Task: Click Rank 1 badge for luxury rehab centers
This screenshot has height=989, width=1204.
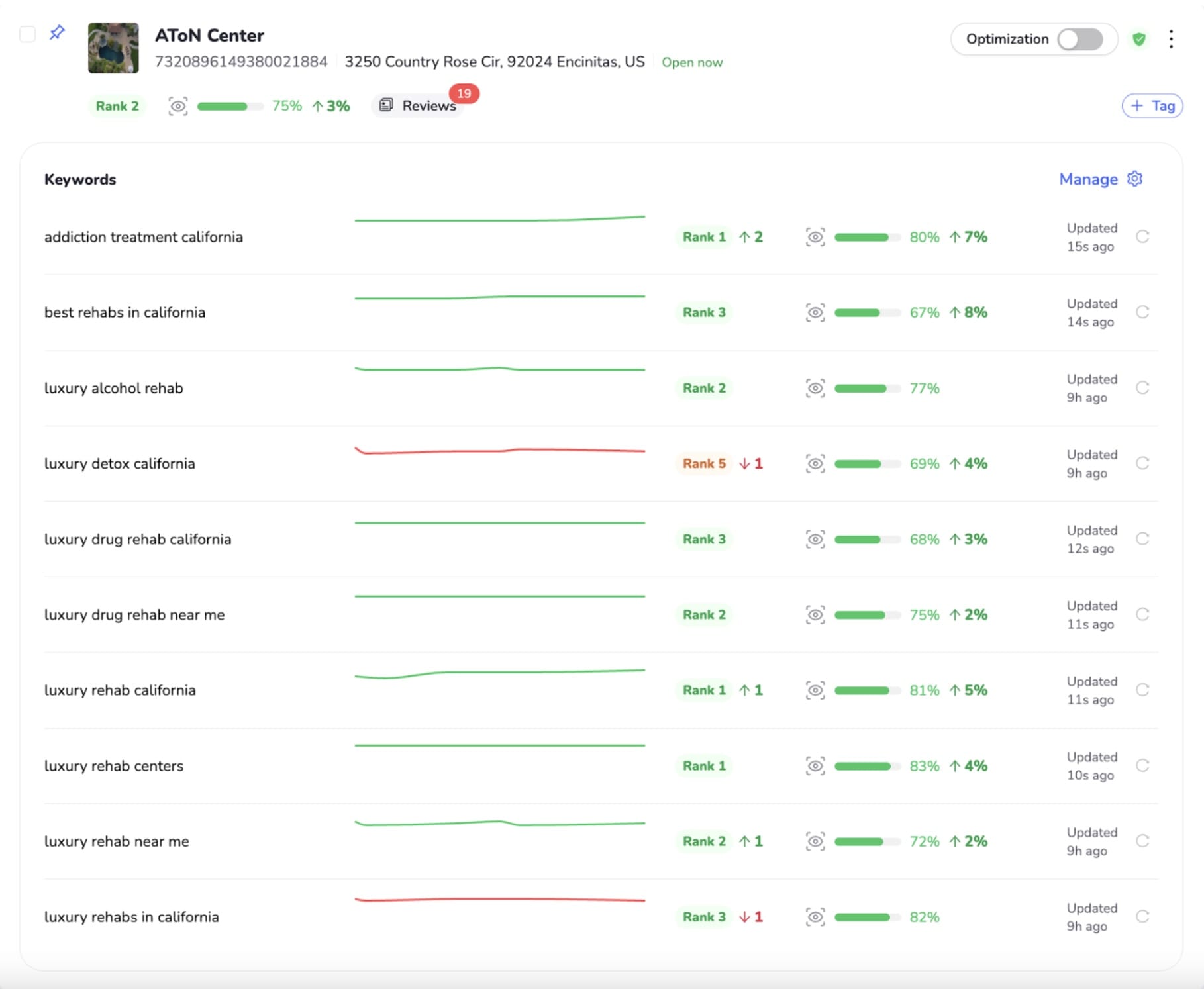Action: click(704, 765)
